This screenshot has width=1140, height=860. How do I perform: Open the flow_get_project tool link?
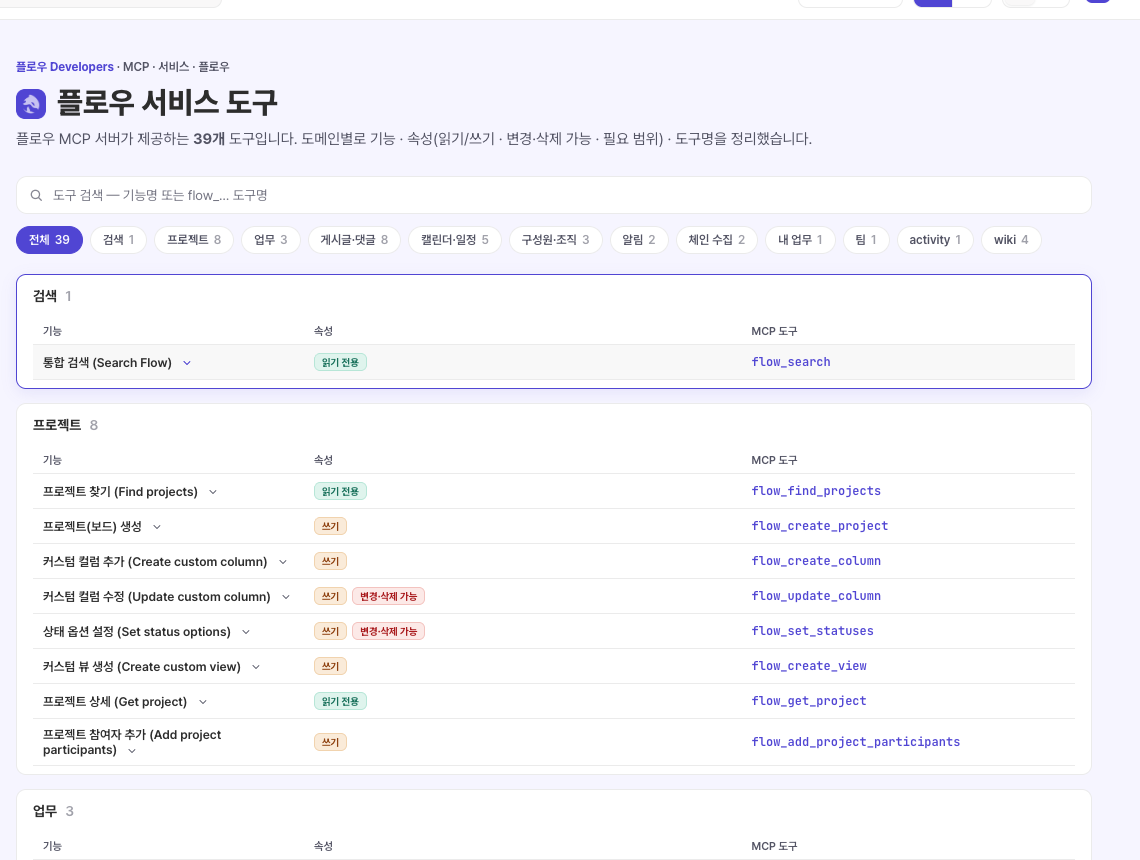(808, 701)
